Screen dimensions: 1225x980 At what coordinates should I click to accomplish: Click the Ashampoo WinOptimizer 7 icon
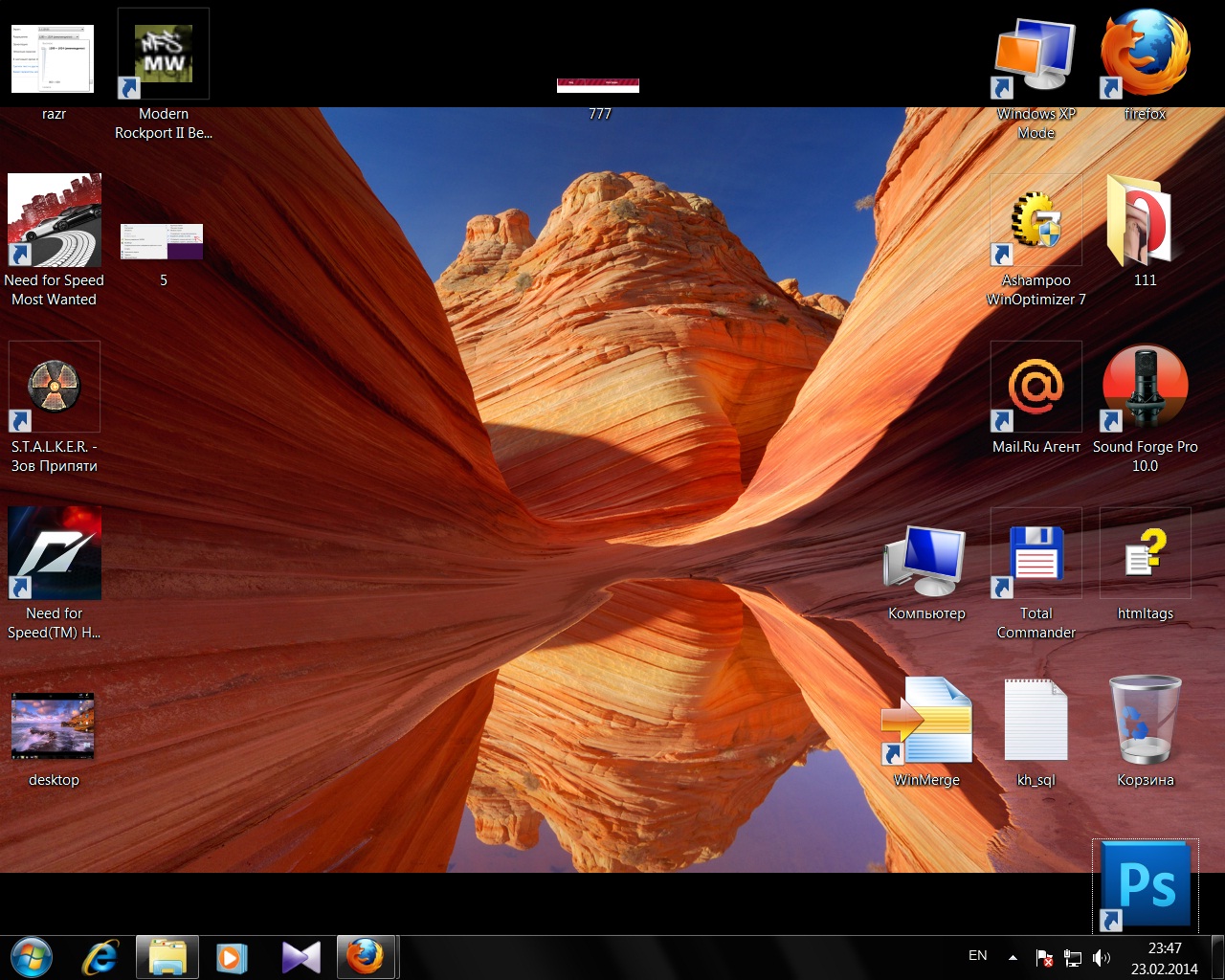[1036, 221]
